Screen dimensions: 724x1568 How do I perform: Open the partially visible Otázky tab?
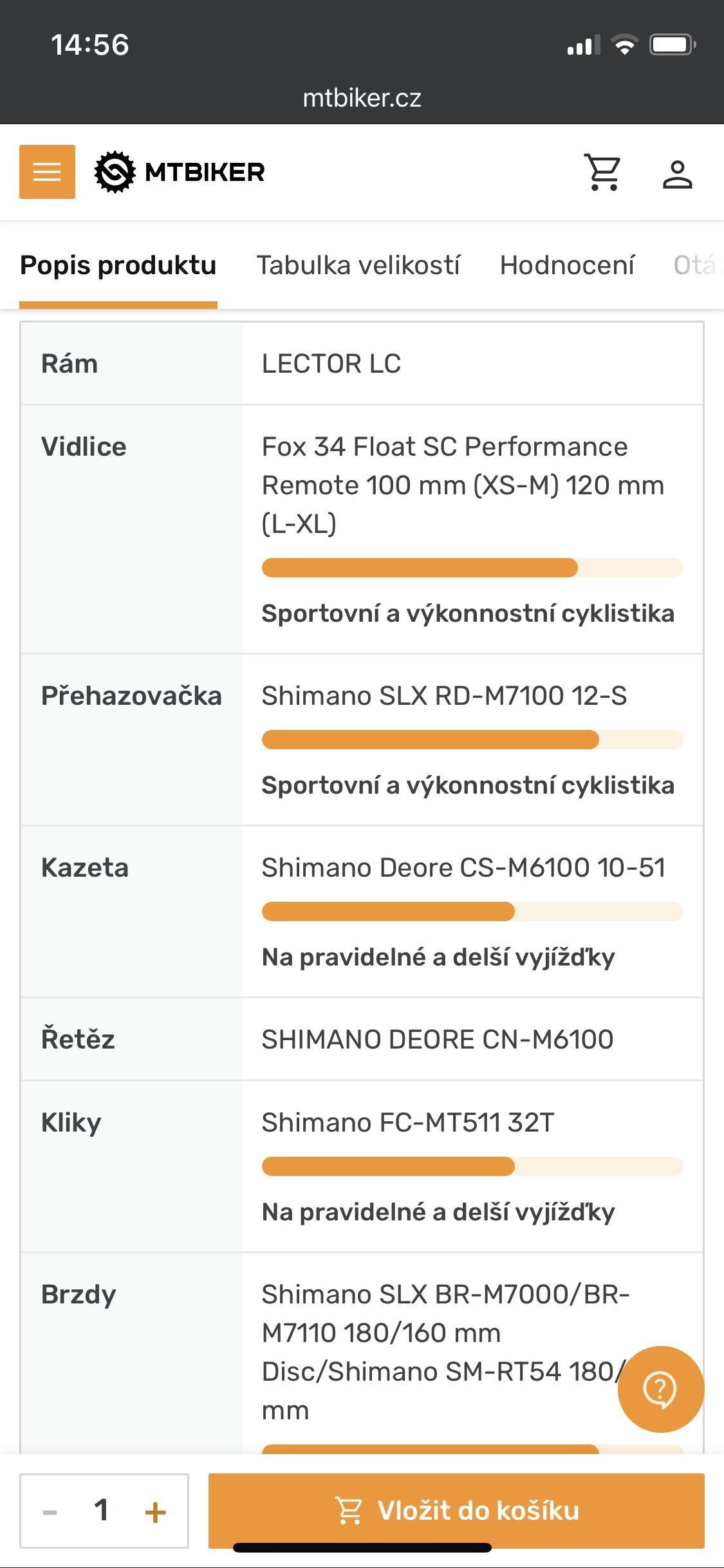point(698,265)
